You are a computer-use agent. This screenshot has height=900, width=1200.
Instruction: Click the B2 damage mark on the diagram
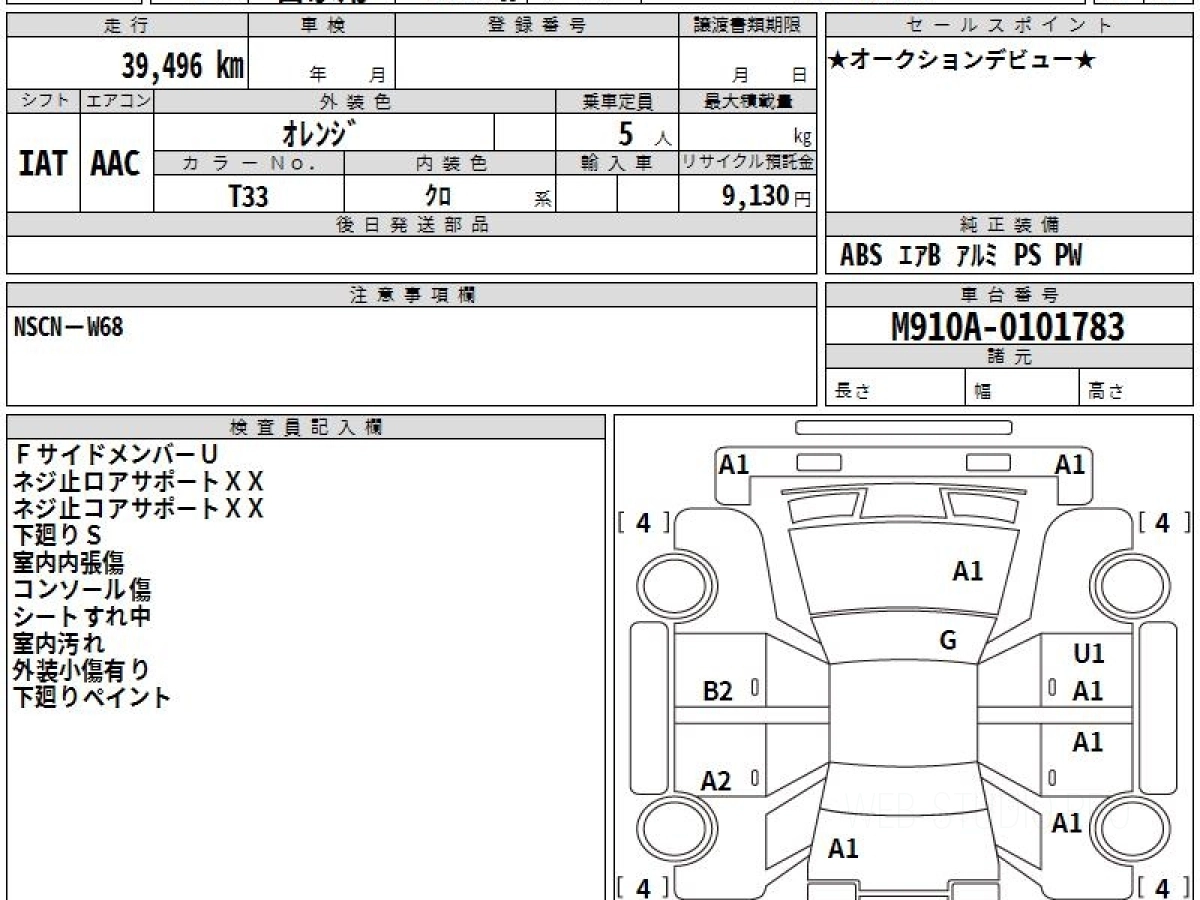717,691
